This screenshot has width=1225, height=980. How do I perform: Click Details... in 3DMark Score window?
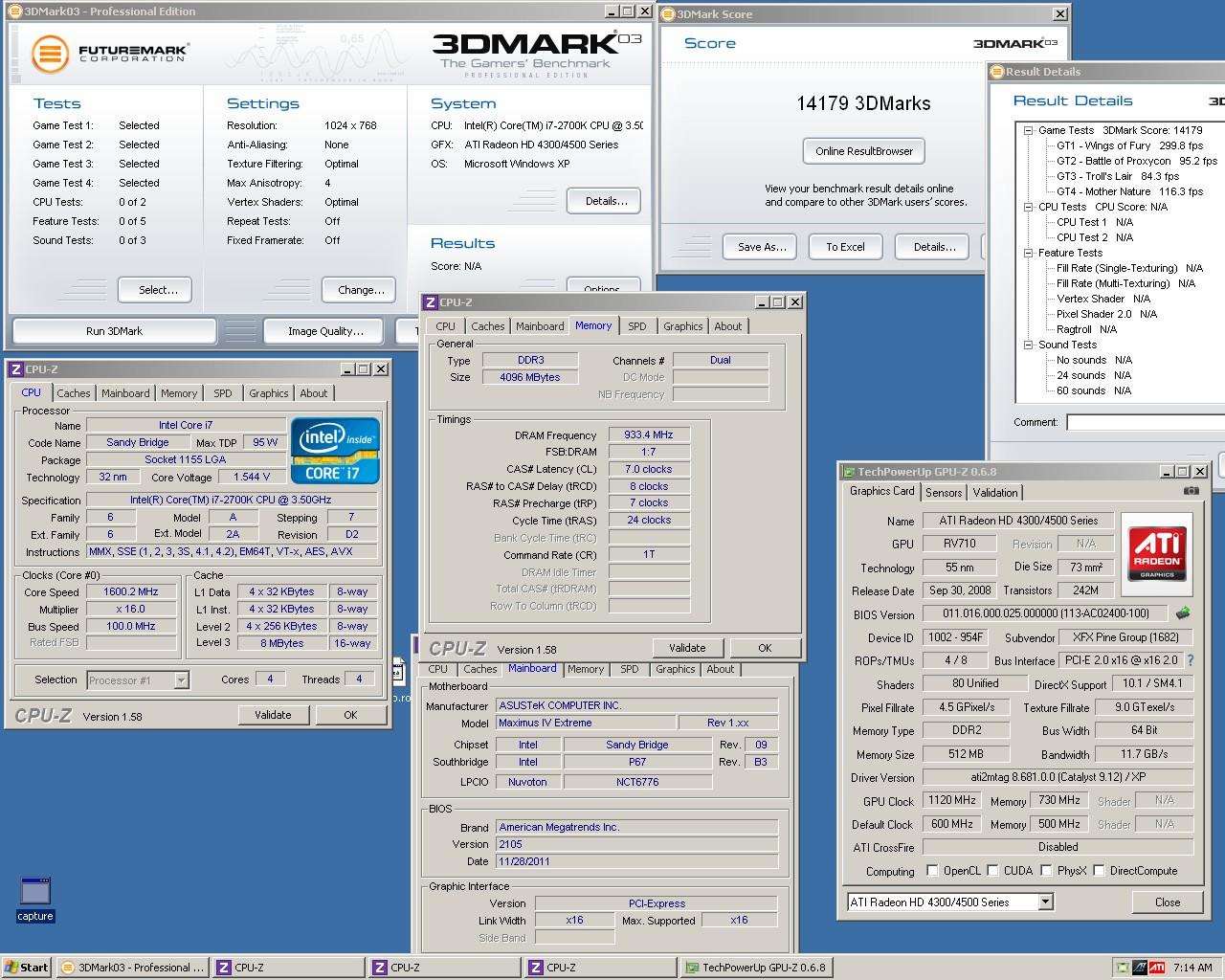[932, 247]
